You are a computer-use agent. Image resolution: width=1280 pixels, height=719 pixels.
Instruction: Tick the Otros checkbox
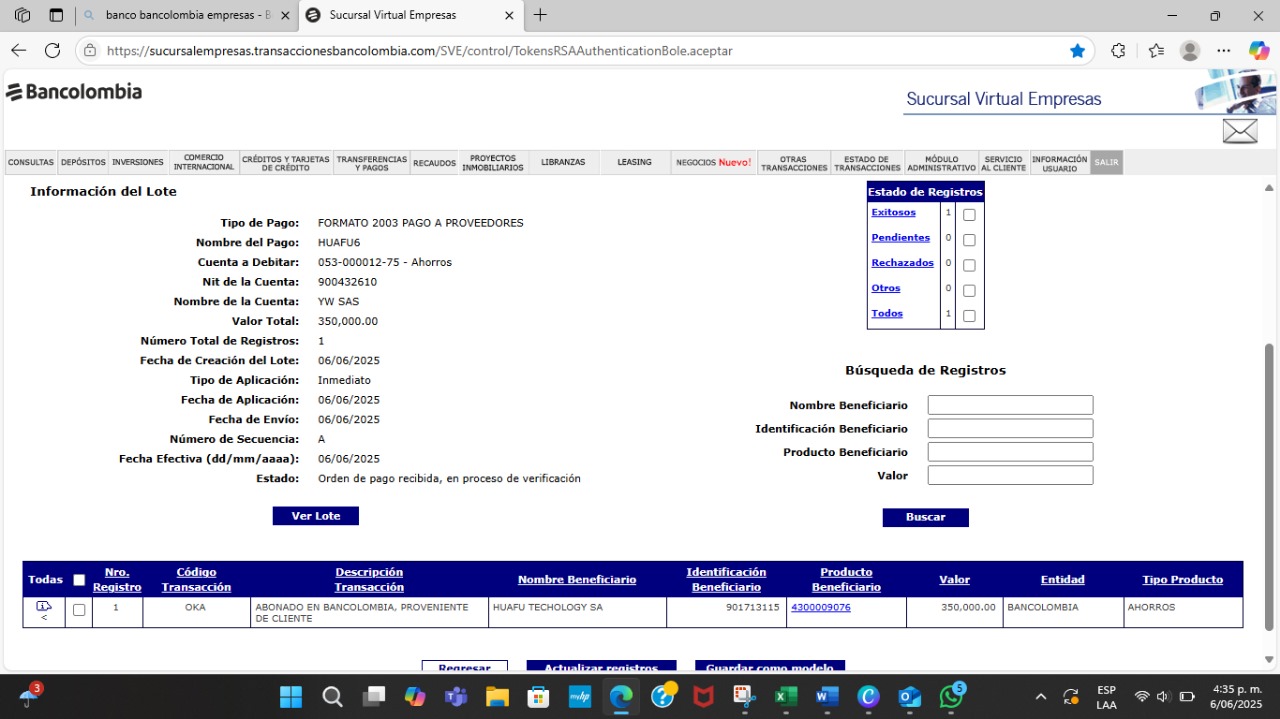point(969,291)
